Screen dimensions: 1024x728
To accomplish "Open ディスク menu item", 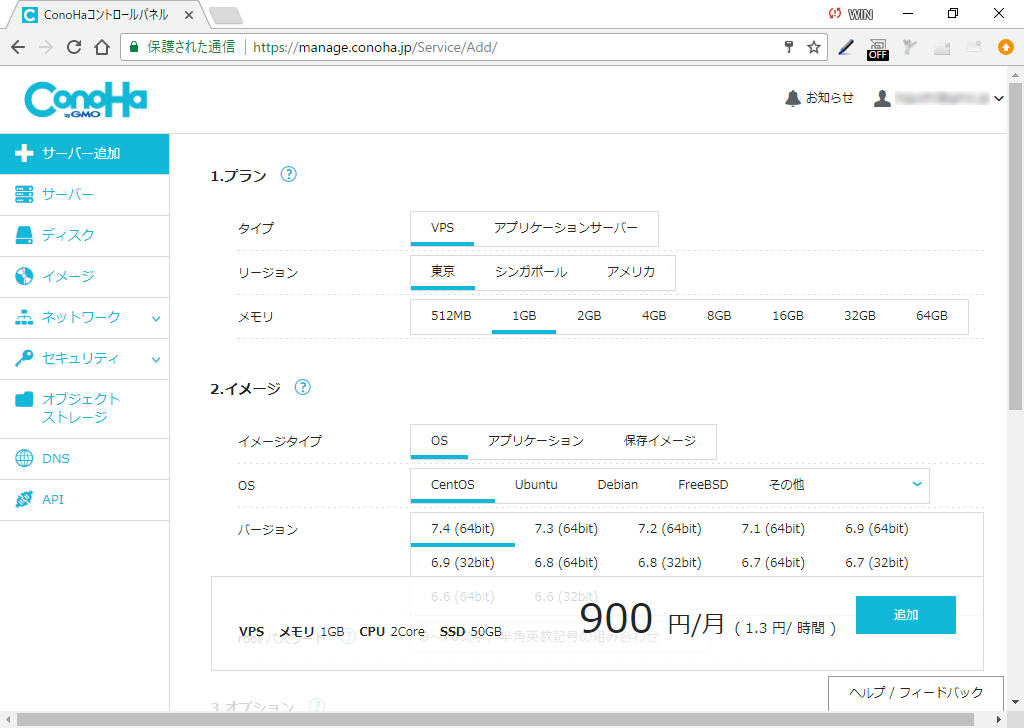I will tap(84, 235).
